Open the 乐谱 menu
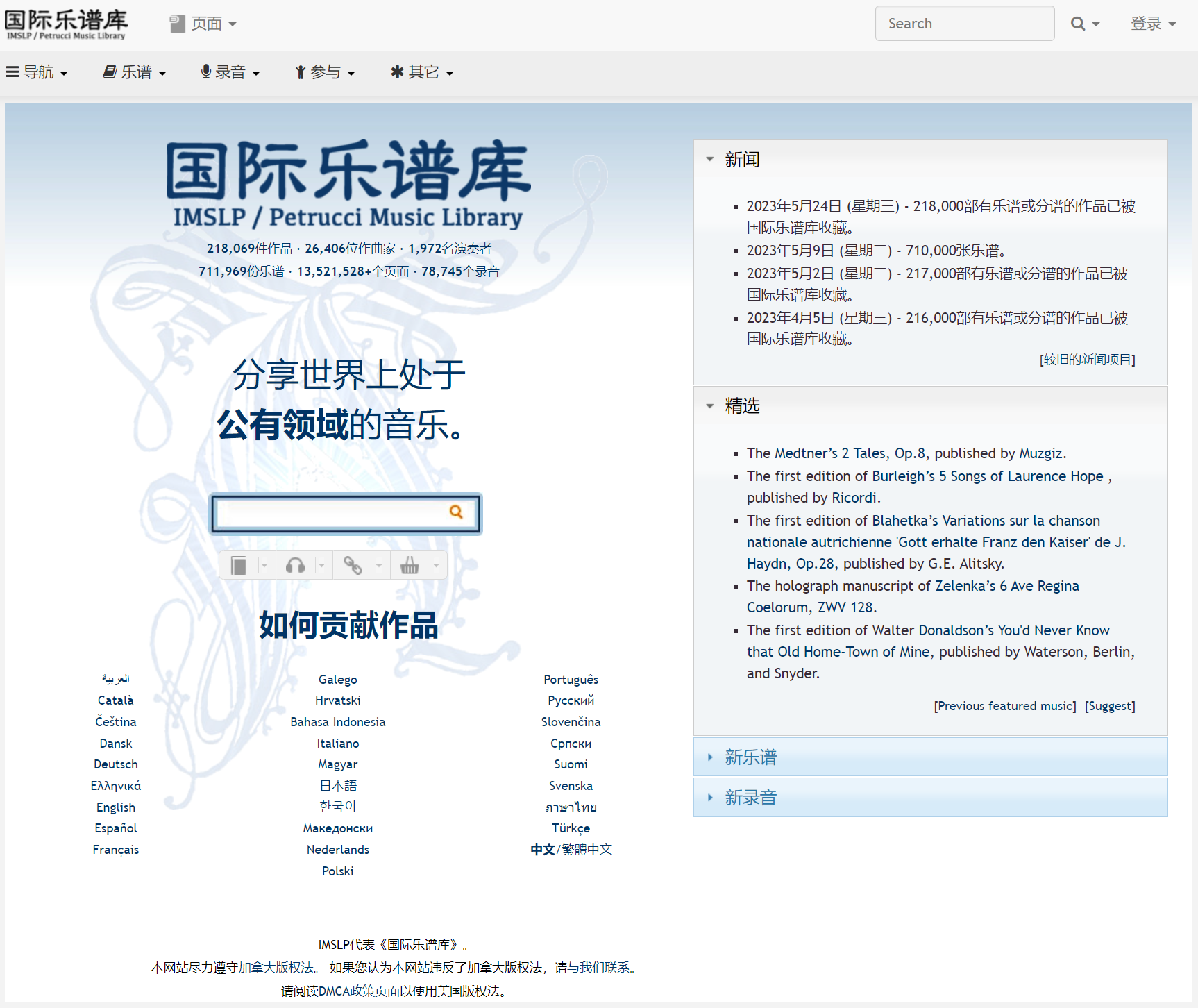 point(135,72)
